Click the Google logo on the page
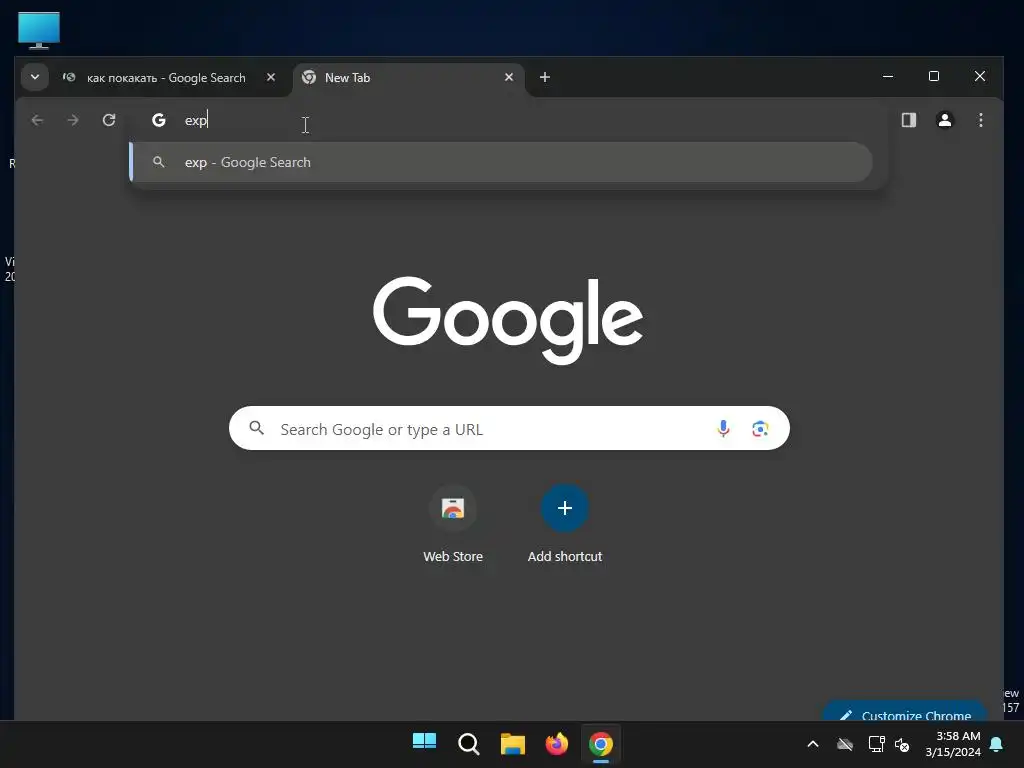The height and width of the screenshot is (768, 1024). click(508, 319)
